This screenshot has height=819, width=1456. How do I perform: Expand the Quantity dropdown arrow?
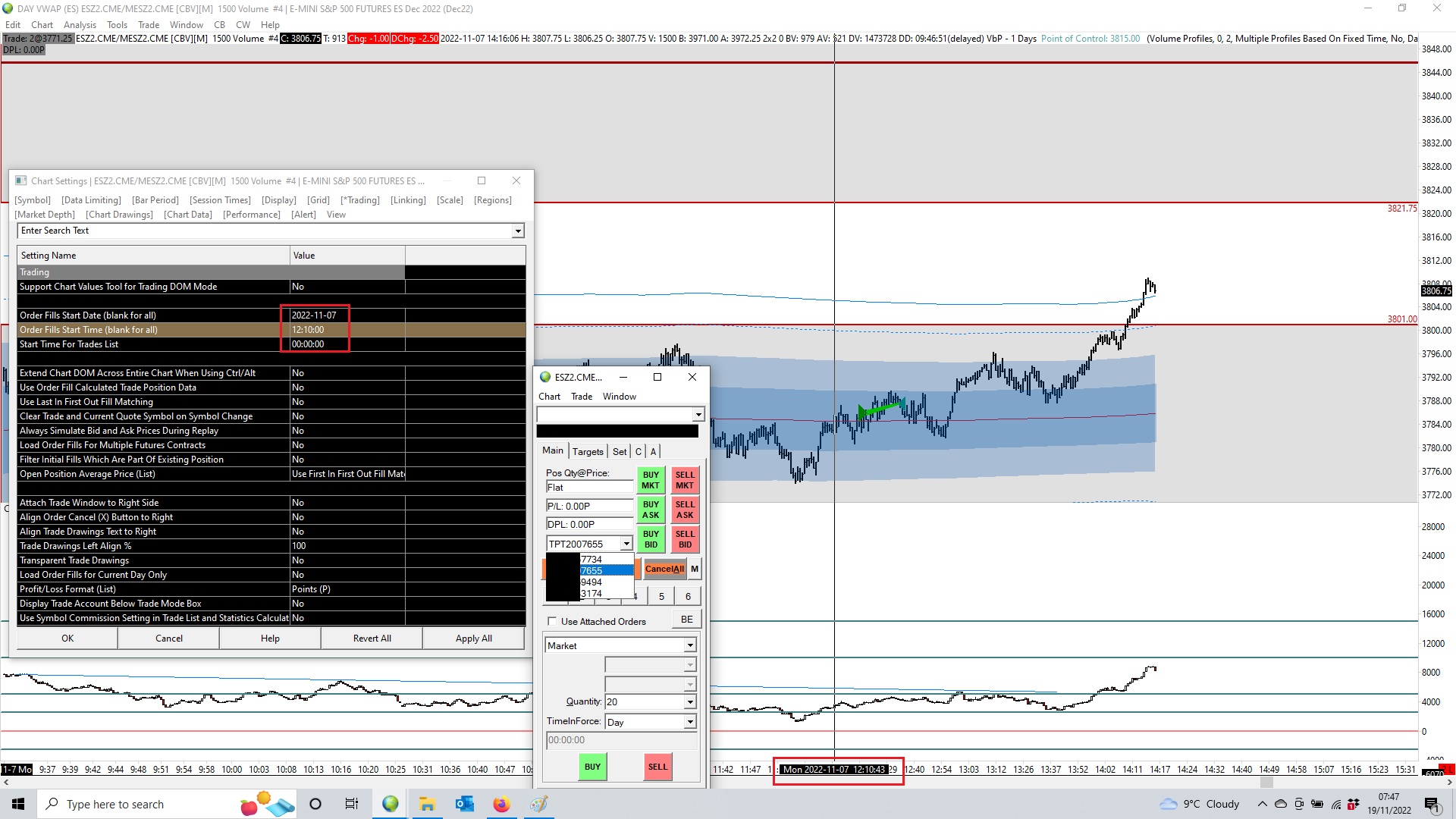coord(689,702)
